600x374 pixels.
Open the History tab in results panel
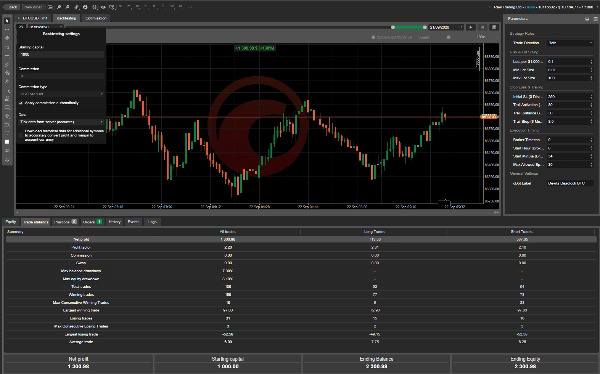[114, 222]
